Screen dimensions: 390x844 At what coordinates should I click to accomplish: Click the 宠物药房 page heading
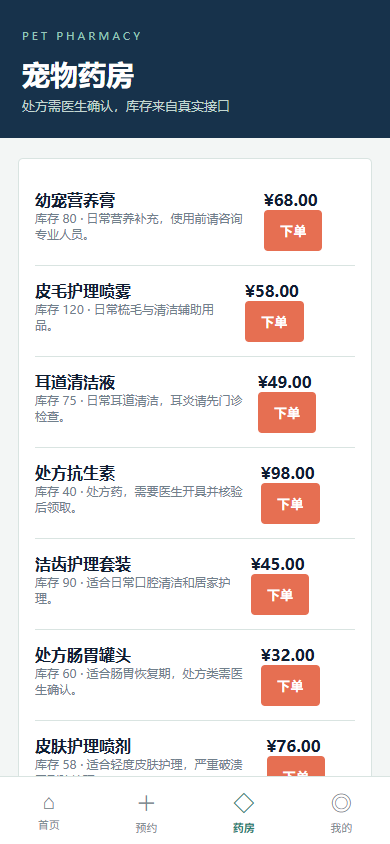point(78,75)
